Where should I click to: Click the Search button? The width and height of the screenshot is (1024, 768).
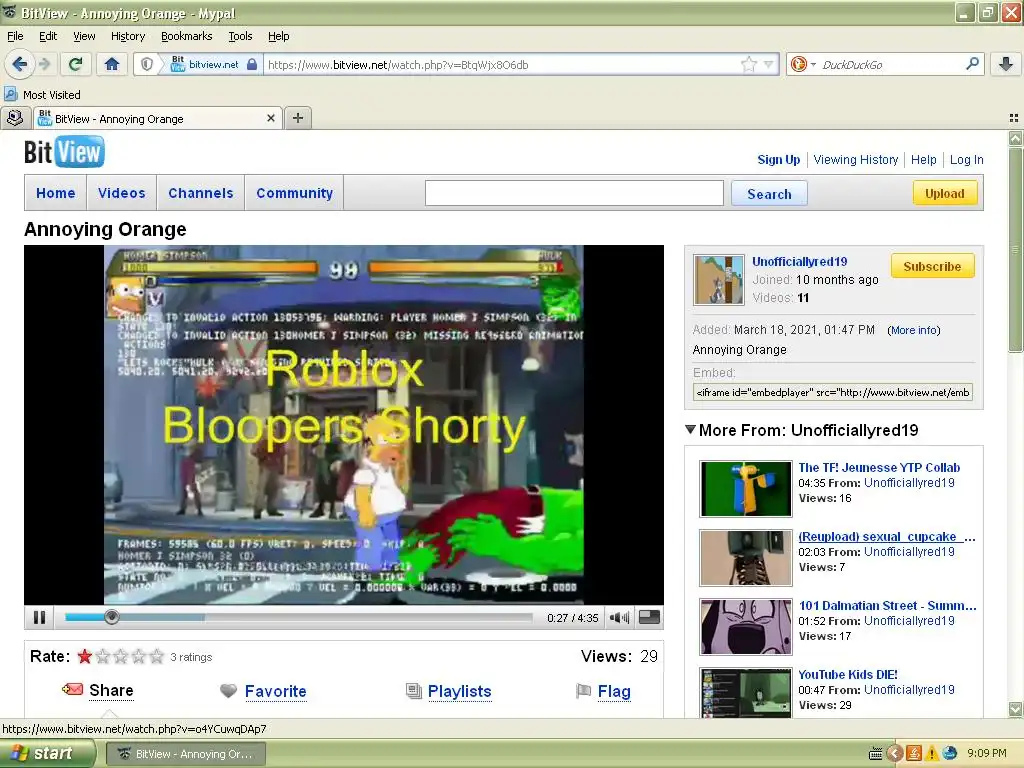769,194
